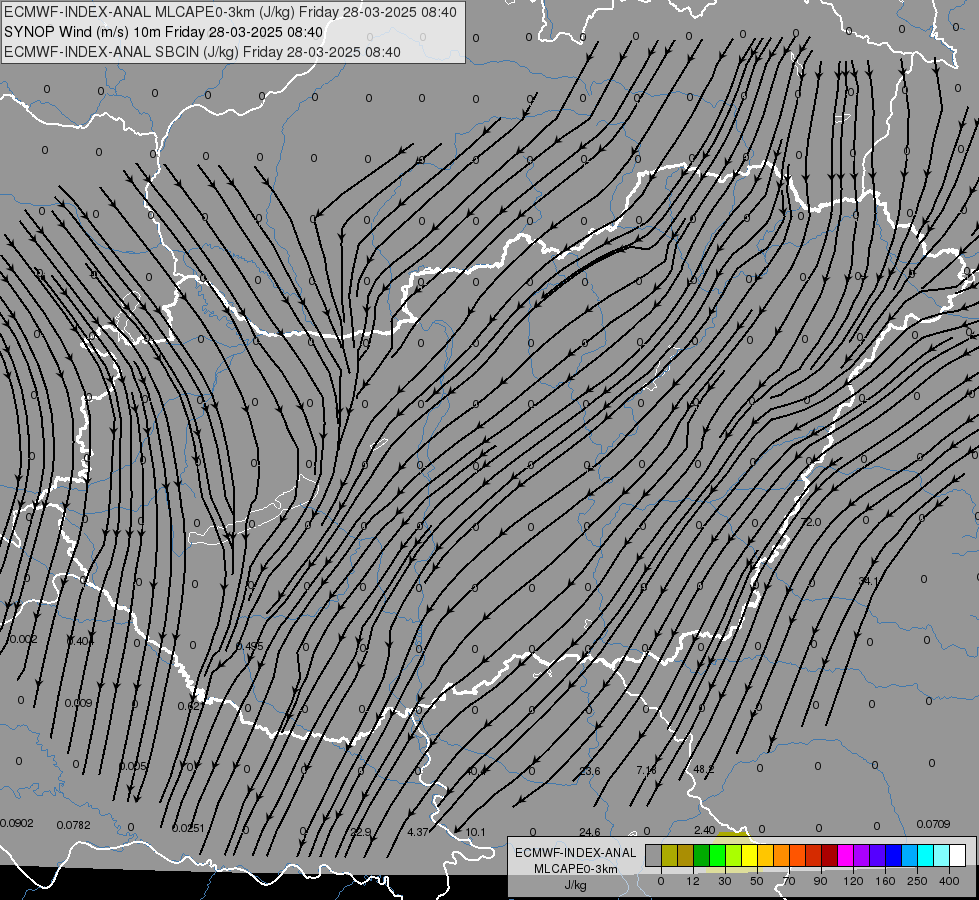
Task: Click the map value 24.6
Action: pos(589,832)
